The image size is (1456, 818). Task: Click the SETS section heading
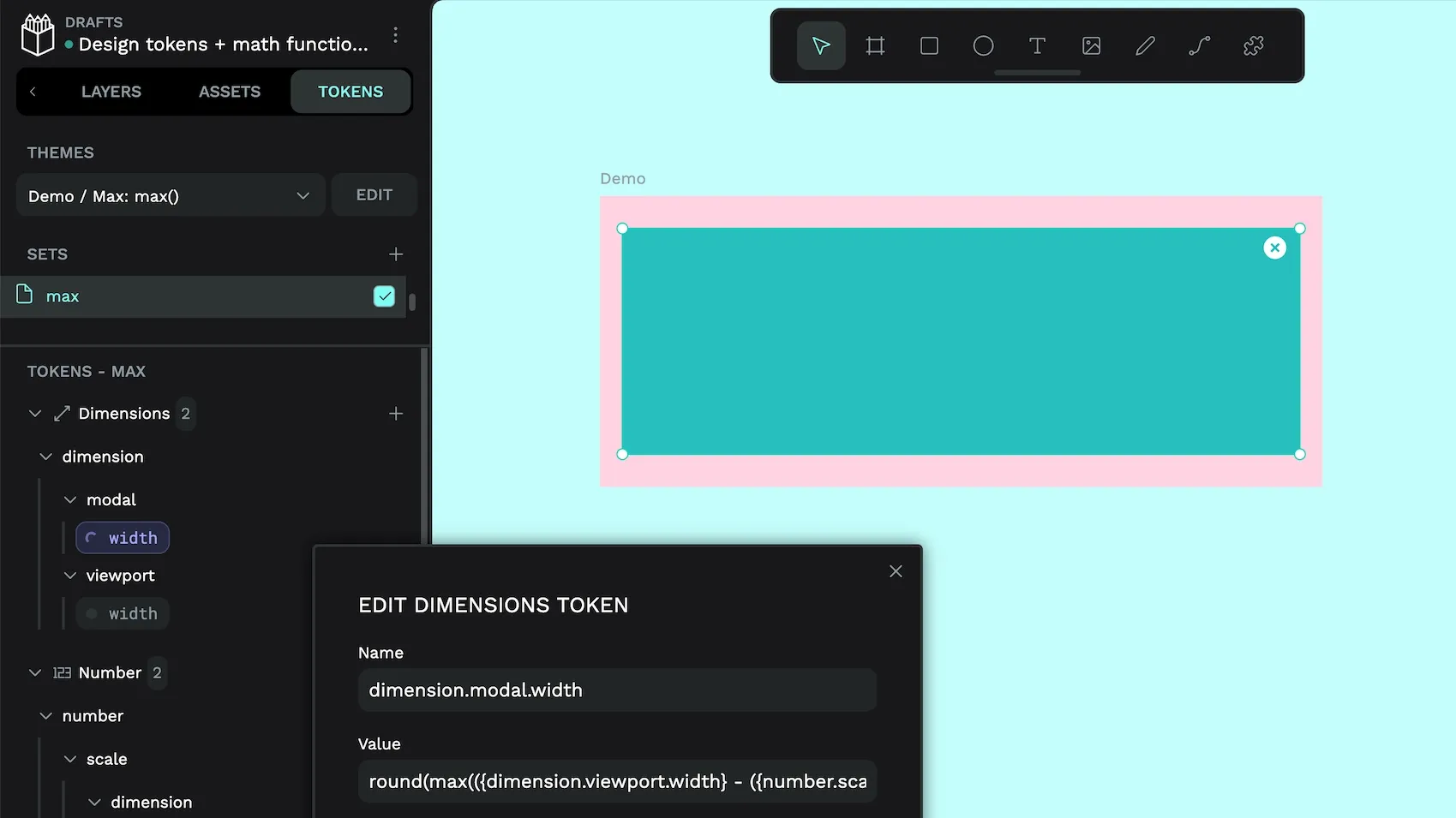47,254
